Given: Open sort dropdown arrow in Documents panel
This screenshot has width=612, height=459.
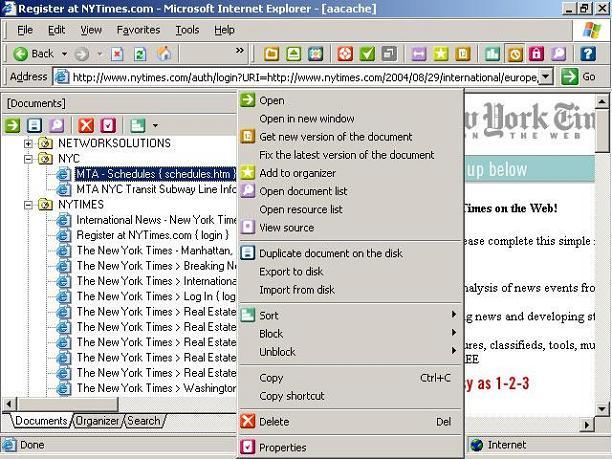Looking at the screenshot, I should [x=155, y=125].
